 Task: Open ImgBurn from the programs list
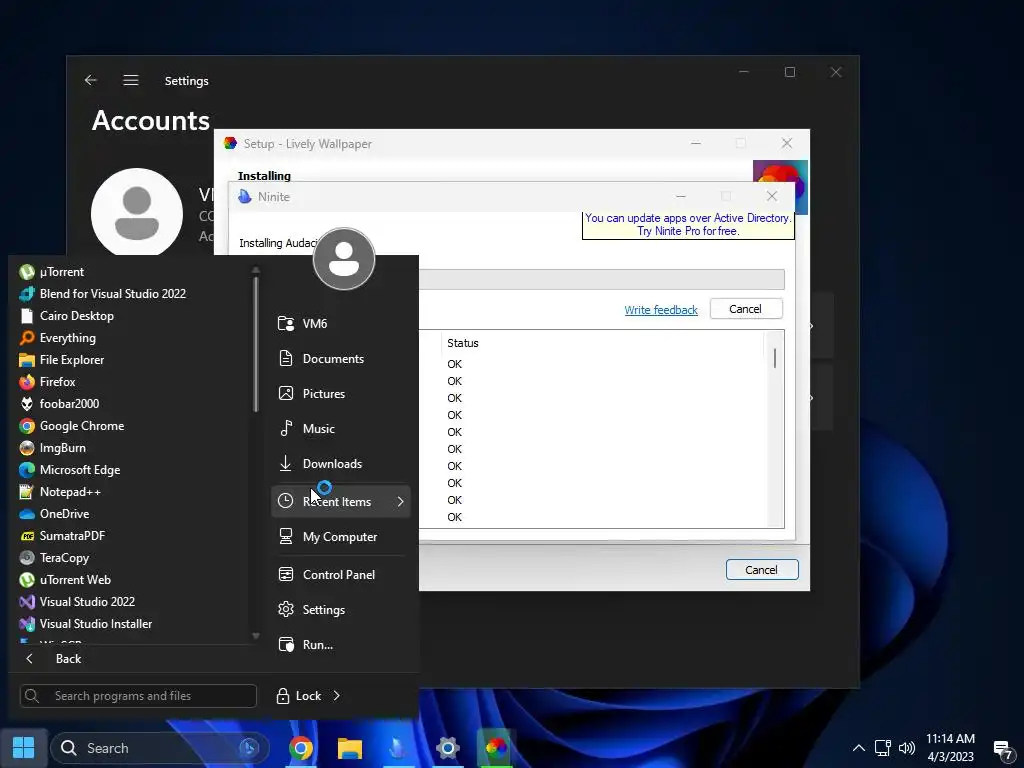[x=53, y=448]
